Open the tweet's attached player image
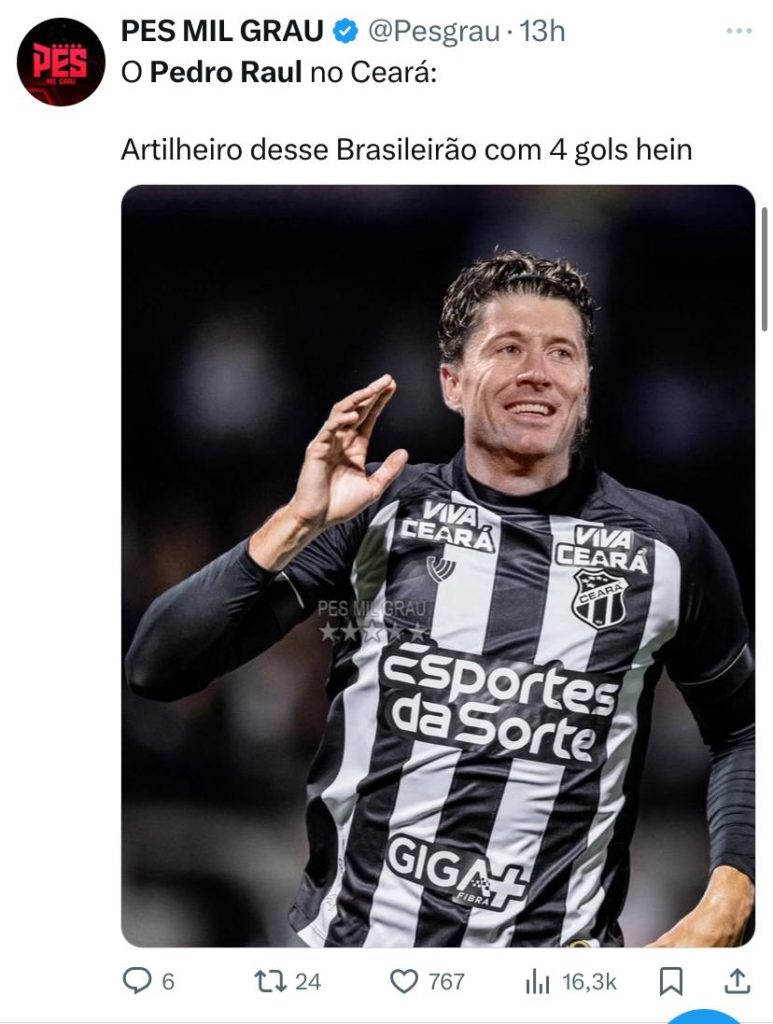This screenshot has height=1024, width=773. [x=438, y=566]
